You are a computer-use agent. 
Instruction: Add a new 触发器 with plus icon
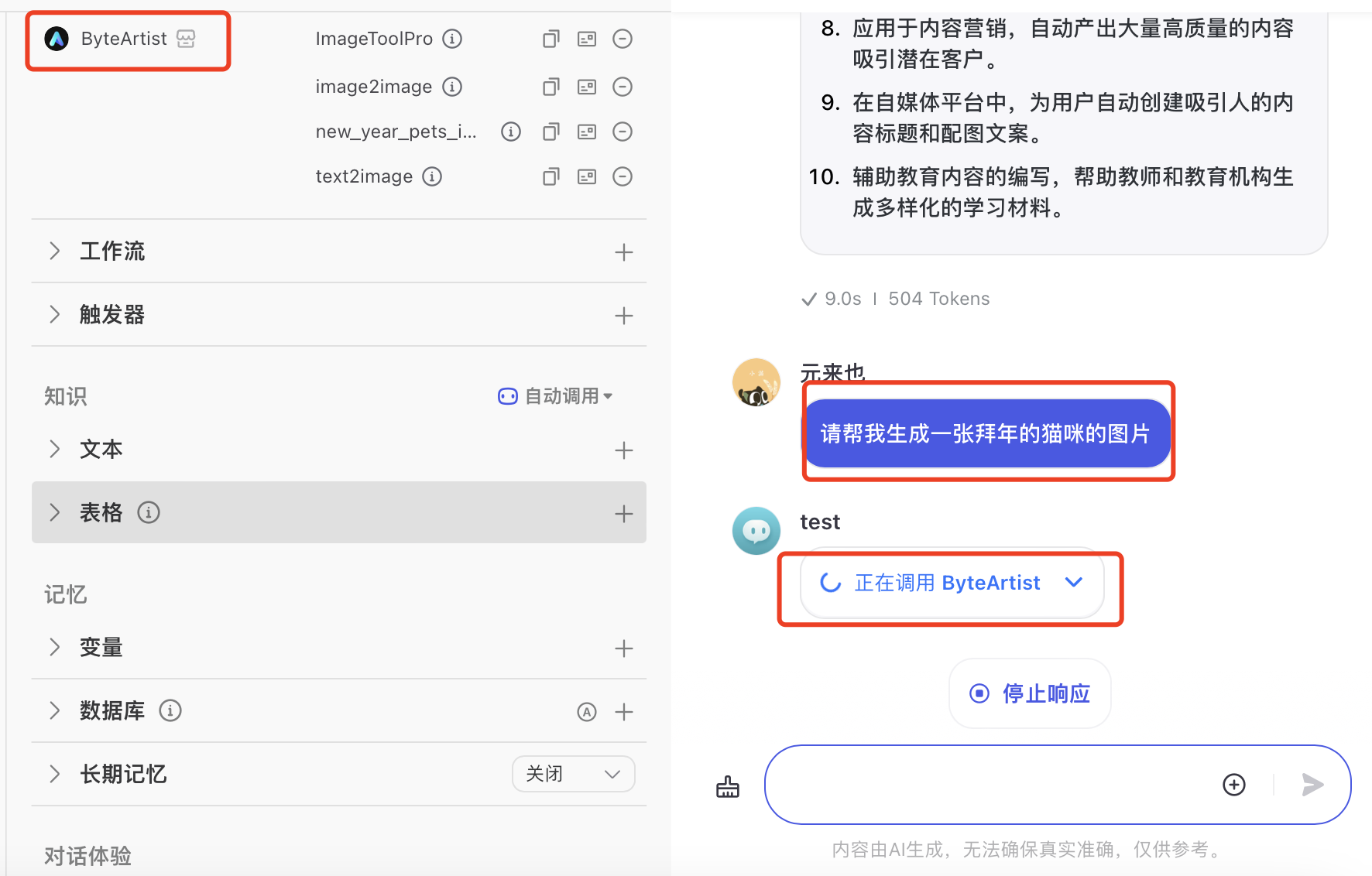(624, 316)
